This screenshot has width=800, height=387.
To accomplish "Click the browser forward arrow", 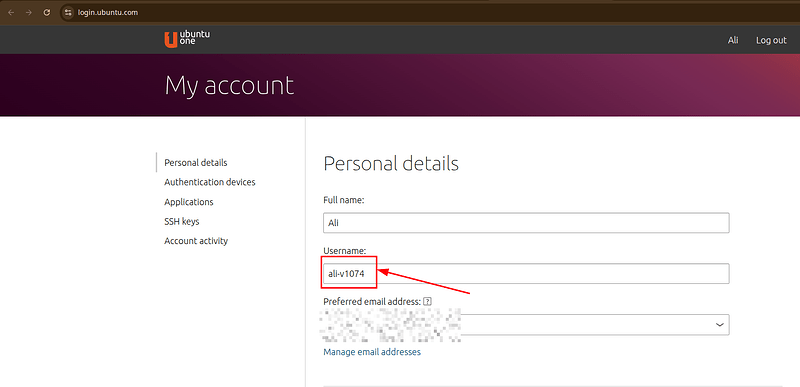I will [x=29, y=13].
